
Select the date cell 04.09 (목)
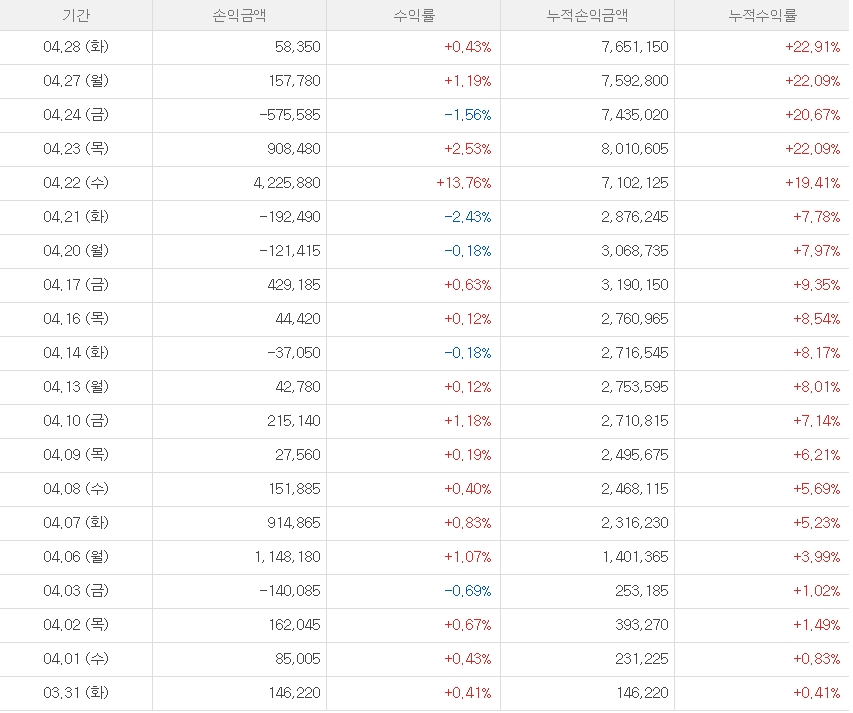point(76,455)
